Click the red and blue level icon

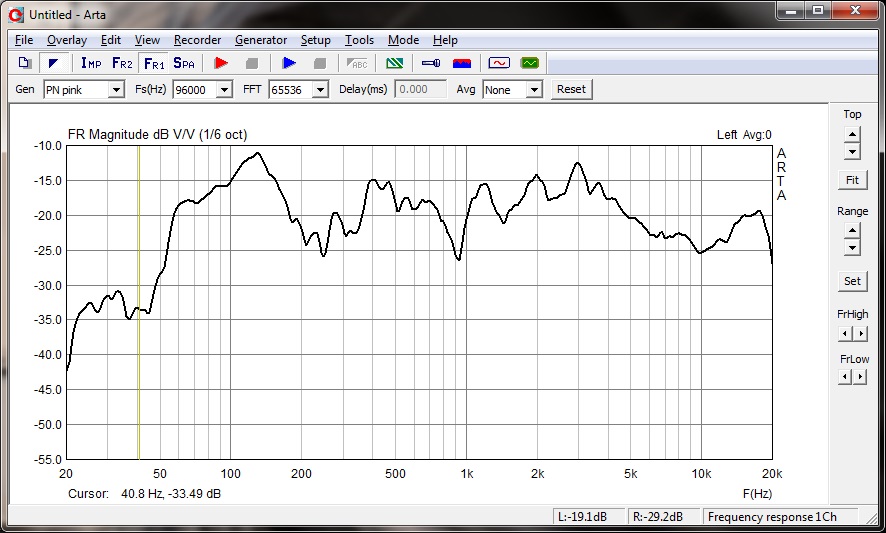462,63
